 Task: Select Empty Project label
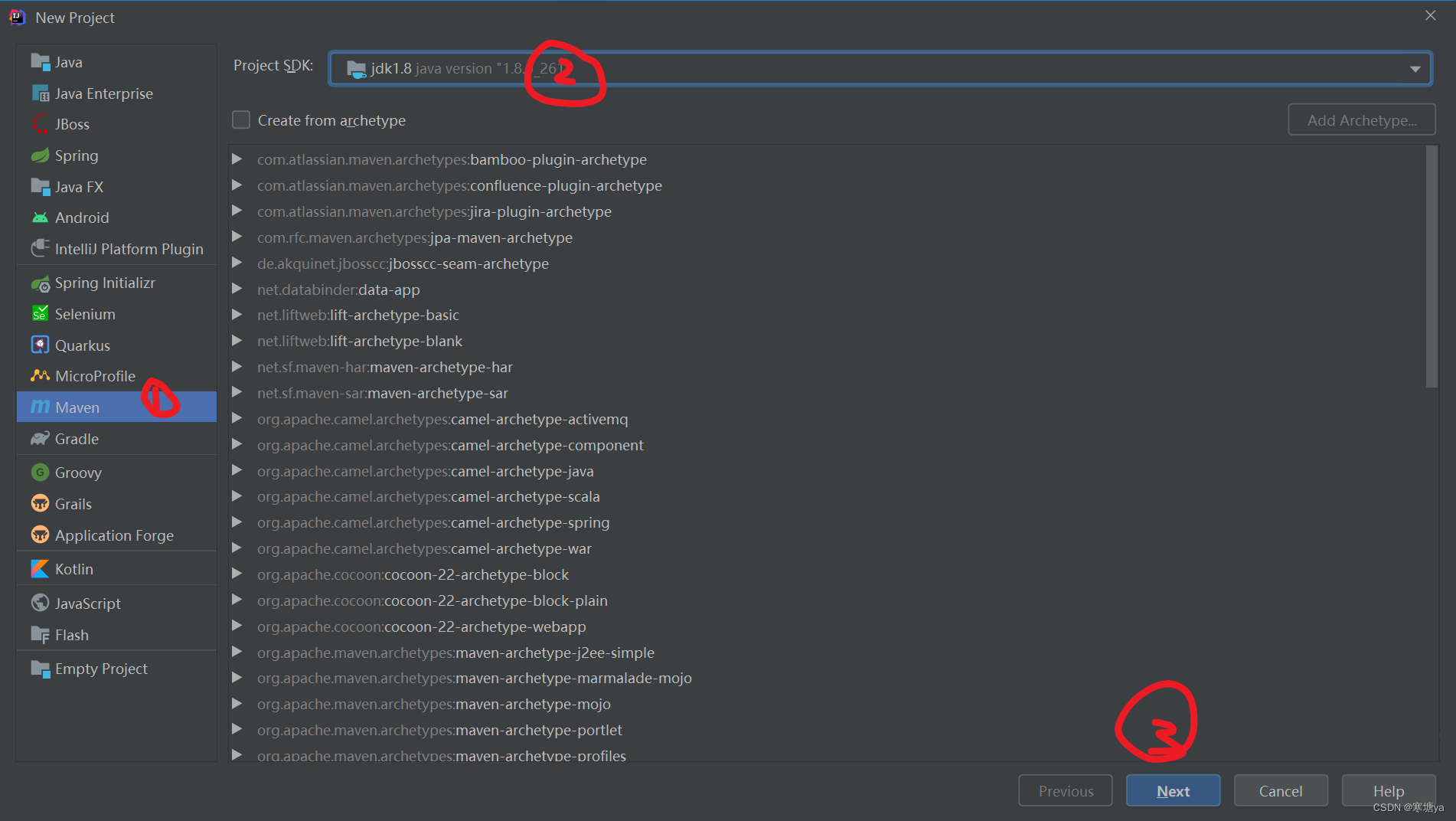point(101,669)
